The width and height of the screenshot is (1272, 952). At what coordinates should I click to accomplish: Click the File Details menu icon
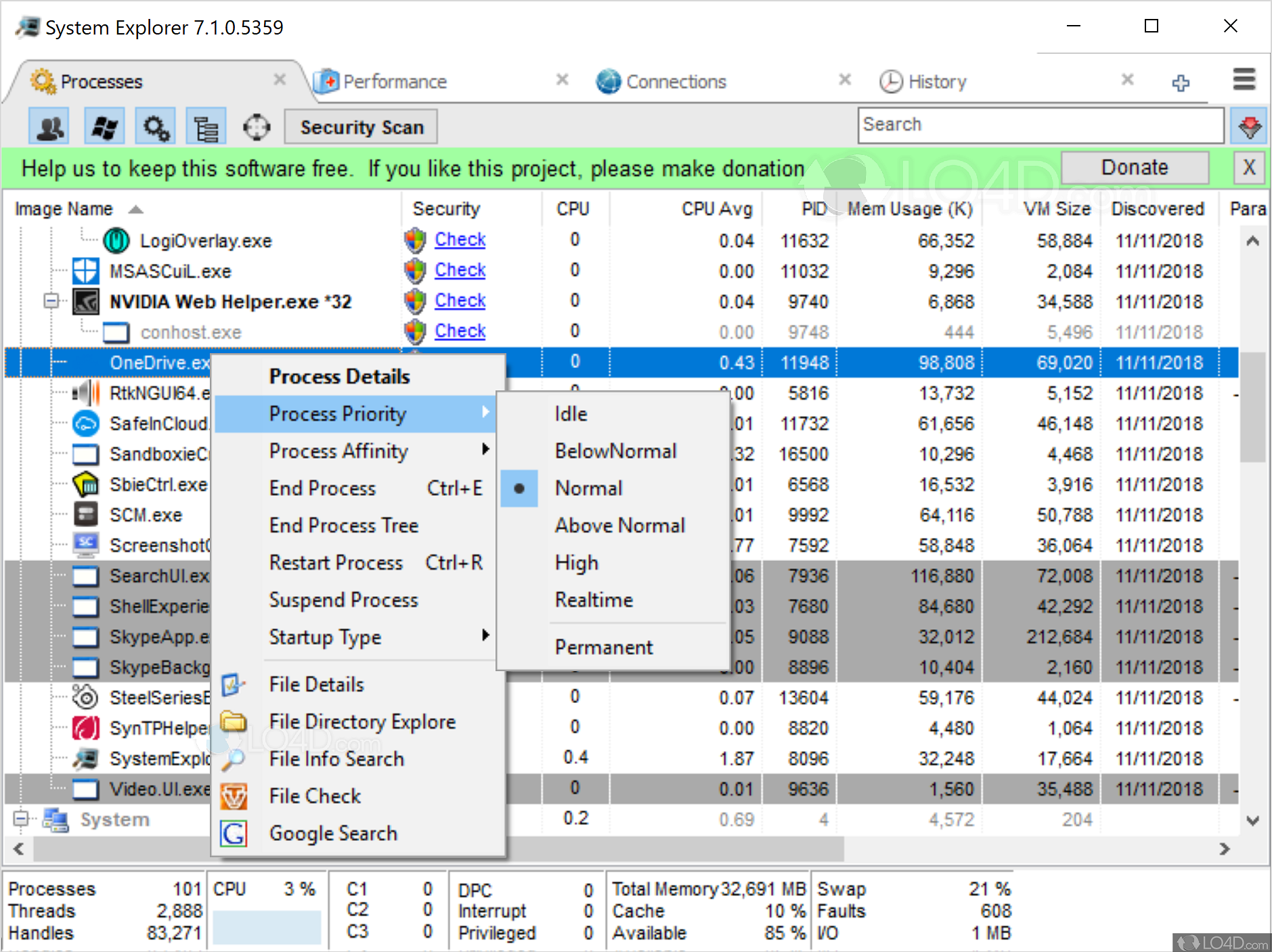coord(234,684)
